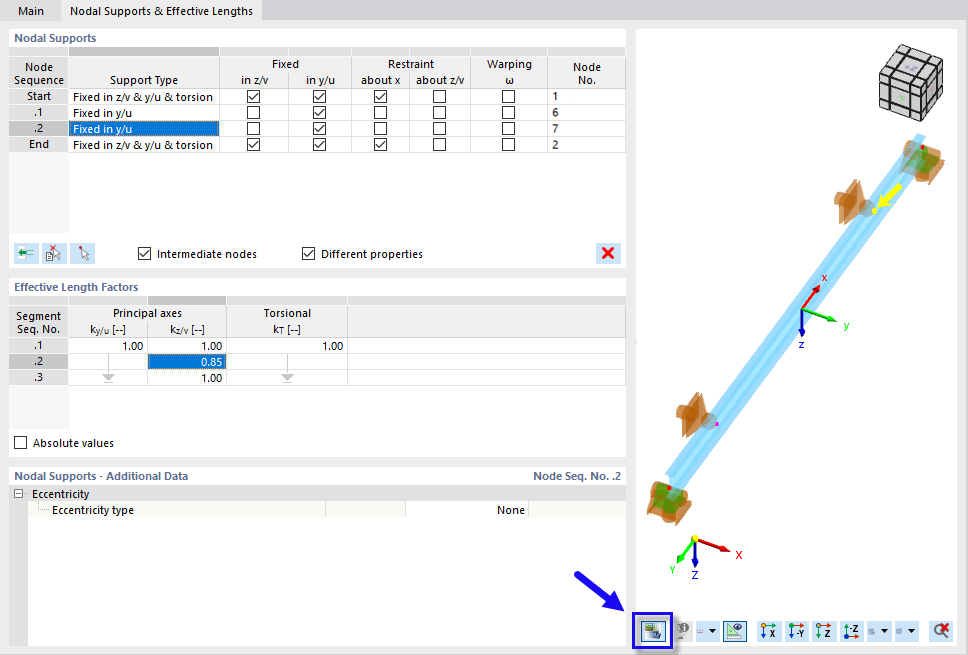This screenshot has width=968, height=655.
Task: Check Restraint about z/v for Start row
Action: (440, 96)
